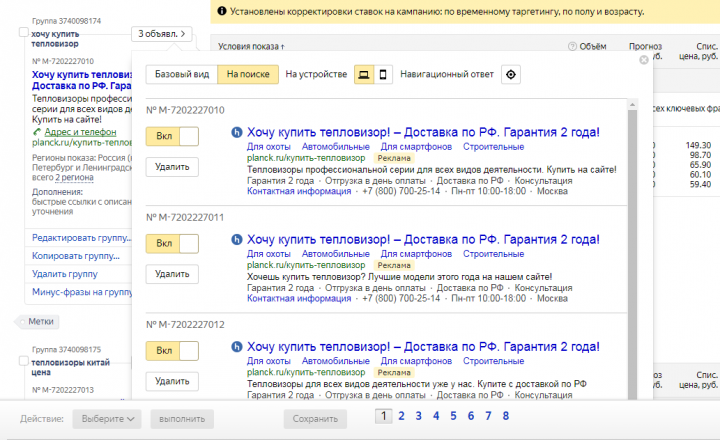This screenshot has width=720, height=440.
Task: Open ad title of M-7202227012 preview
Action: point(423,347)
